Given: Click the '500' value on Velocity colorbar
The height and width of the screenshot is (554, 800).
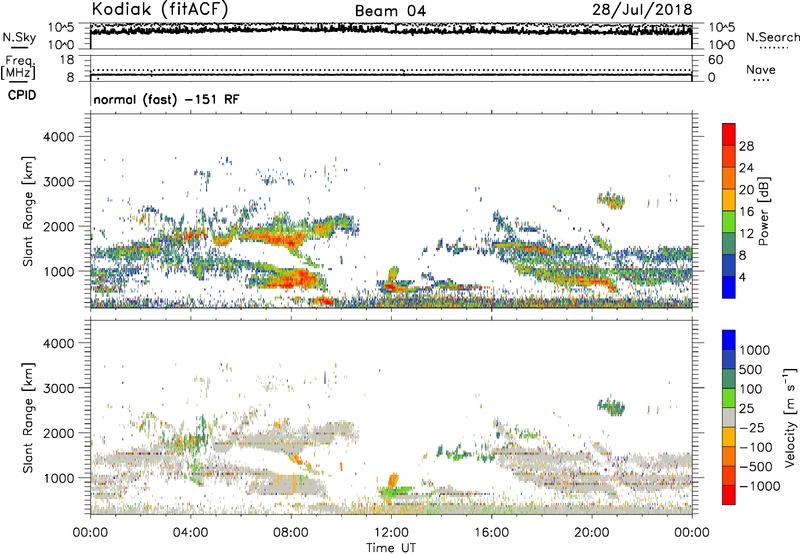Looking at the screenshot, I should click(x=751, y=370).
